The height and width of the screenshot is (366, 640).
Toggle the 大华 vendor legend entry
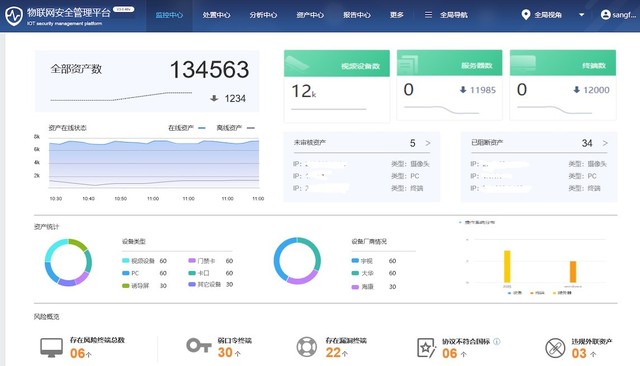point(373,273)
